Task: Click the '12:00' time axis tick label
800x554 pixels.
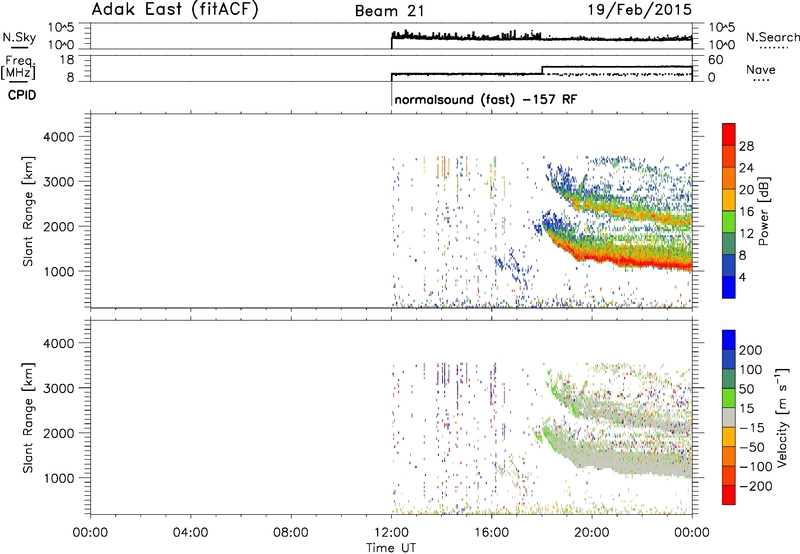Action: point(391,533)
